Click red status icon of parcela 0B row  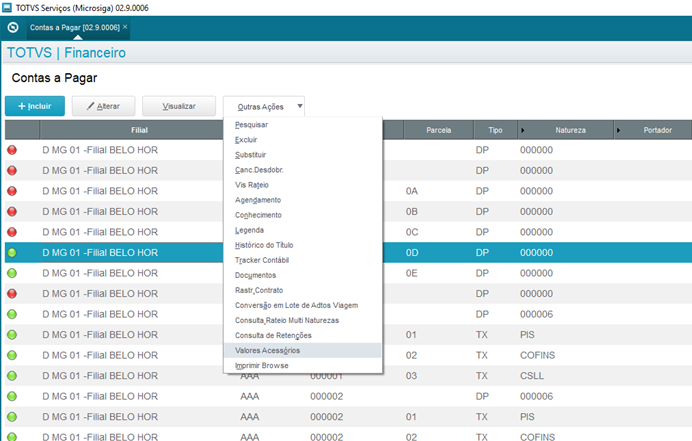[12, 211]
